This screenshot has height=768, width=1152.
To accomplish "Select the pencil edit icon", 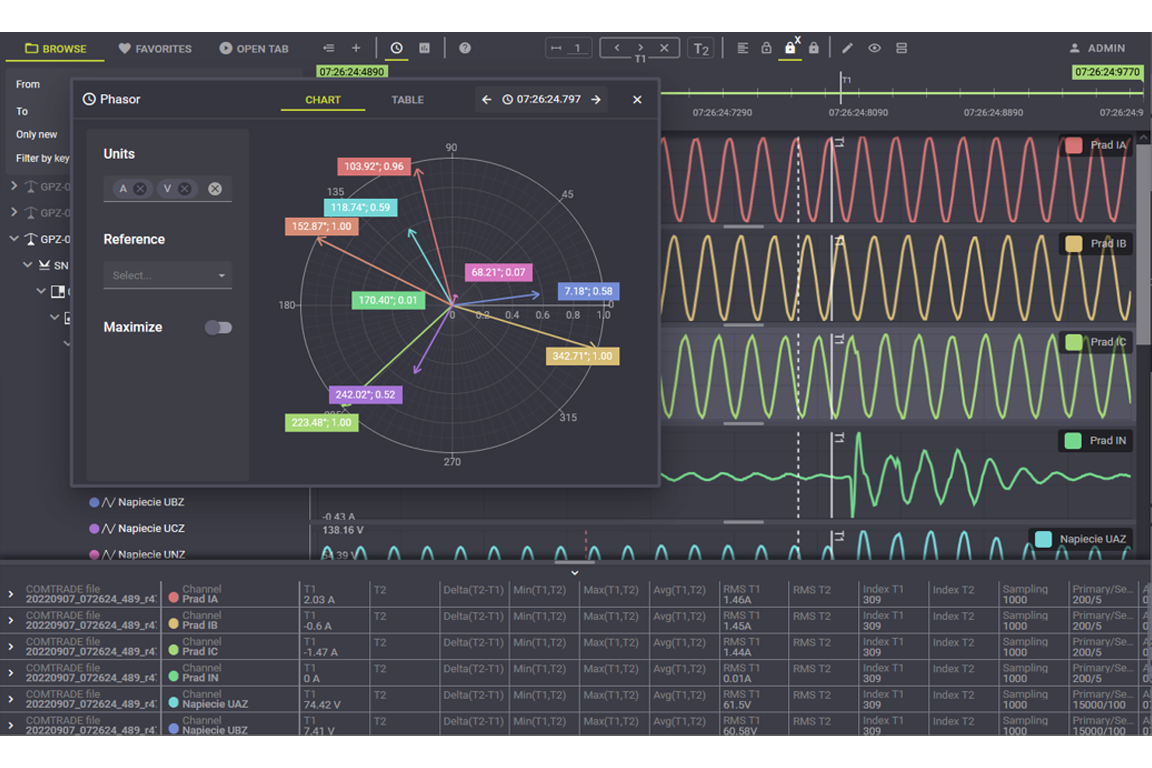I will 847,48.
